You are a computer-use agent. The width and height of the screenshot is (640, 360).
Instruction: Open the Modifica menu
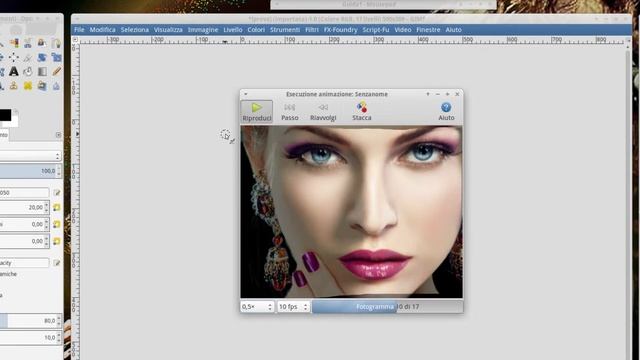click(x=102, y=30)
